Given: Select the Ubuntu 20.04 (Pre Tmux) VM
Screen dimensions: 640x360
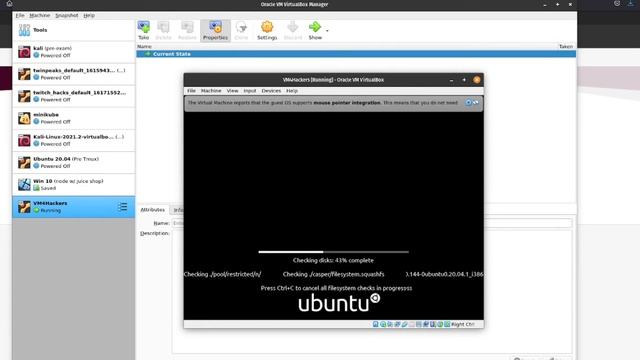Looking at the screenshot, I should point(73,162).
